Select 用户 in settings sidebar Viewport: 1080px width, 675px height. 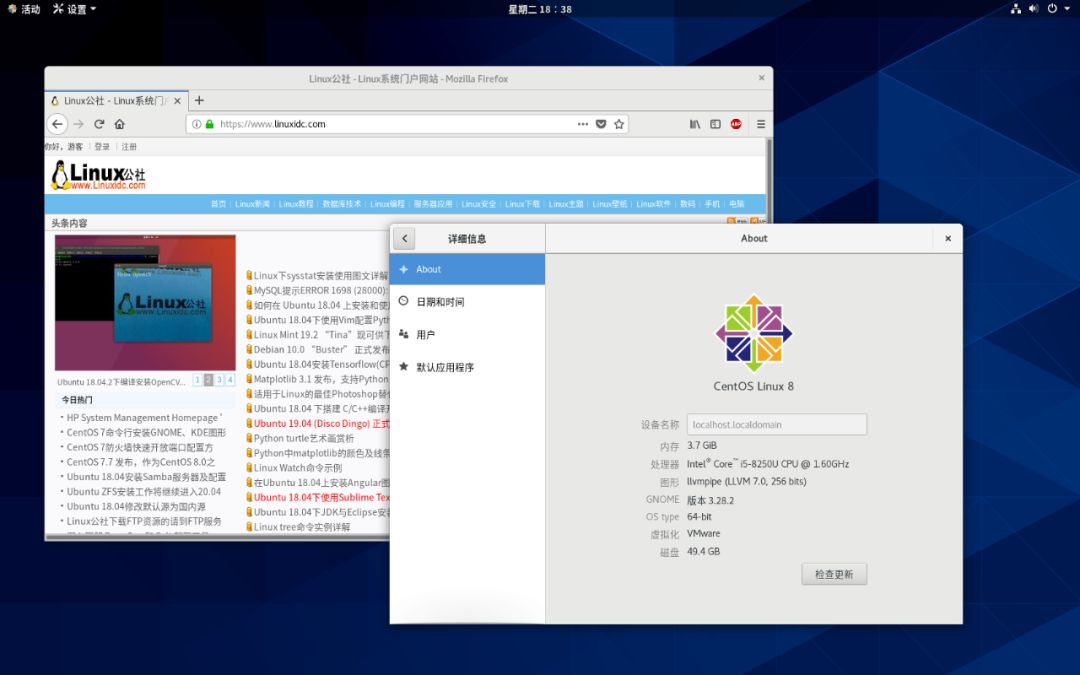pos(467,335)
